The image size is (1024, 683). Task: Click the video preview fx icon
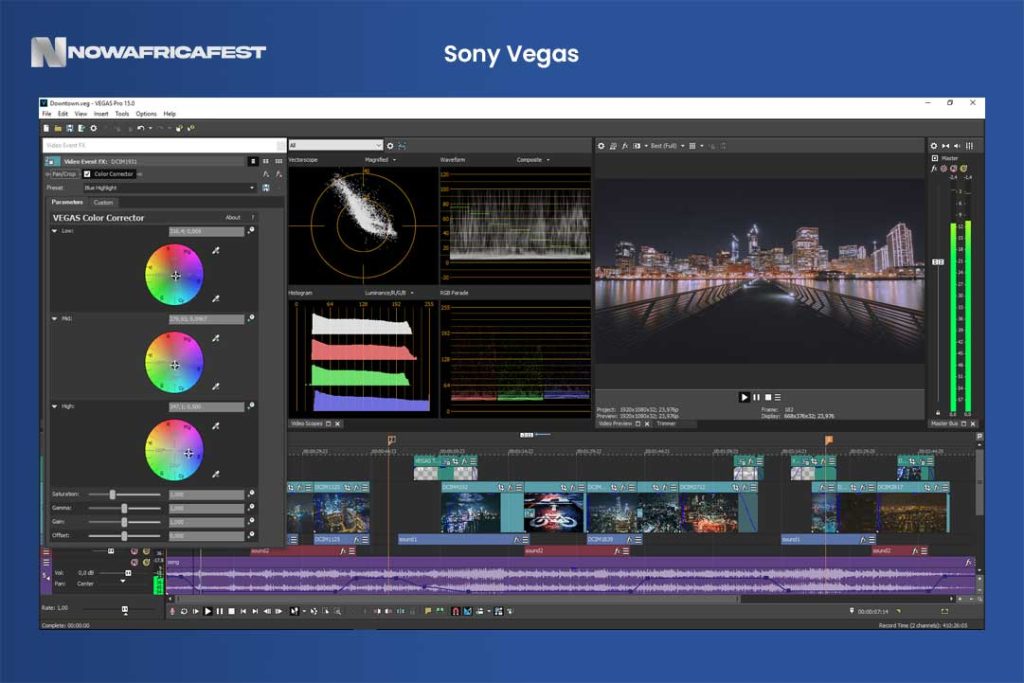pos(624,146)
